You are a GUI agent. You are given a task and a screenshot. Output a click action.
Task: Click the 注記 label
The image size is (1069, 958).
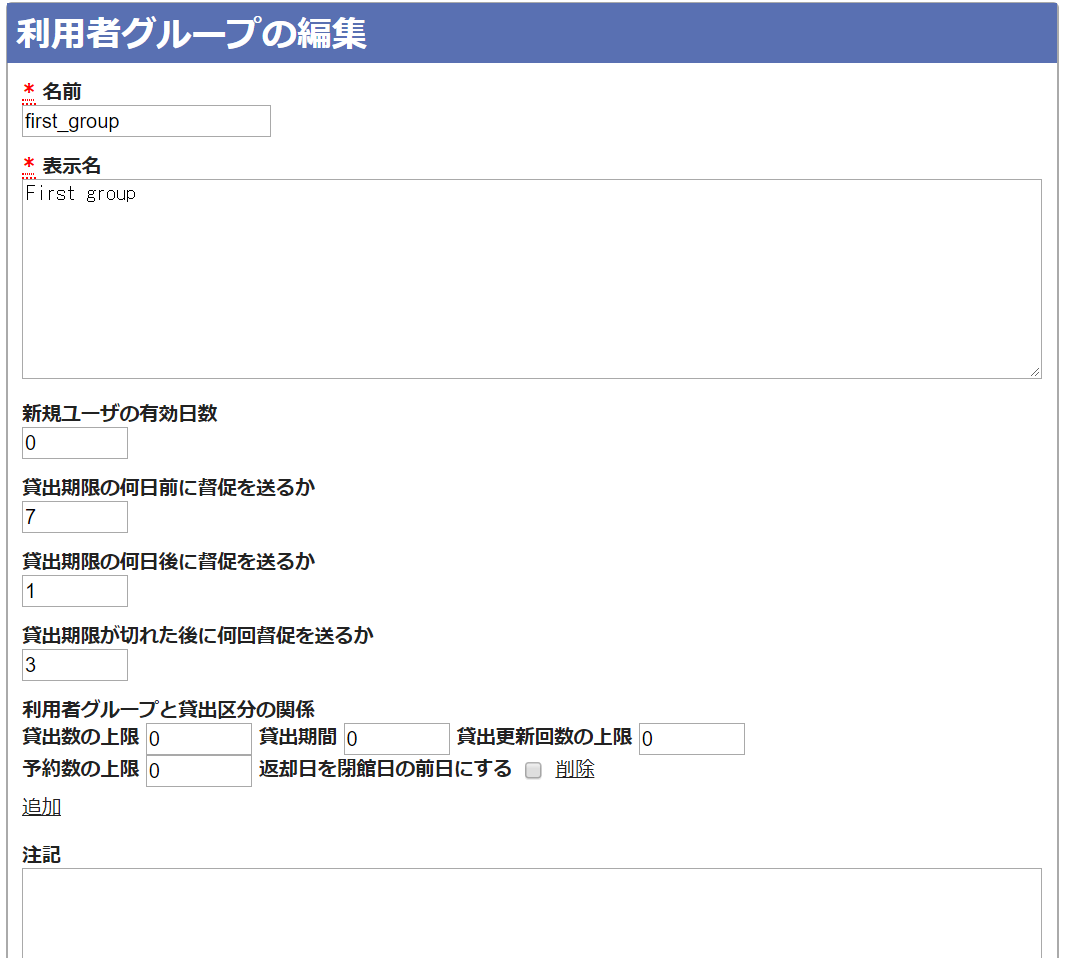coord(42,854)
